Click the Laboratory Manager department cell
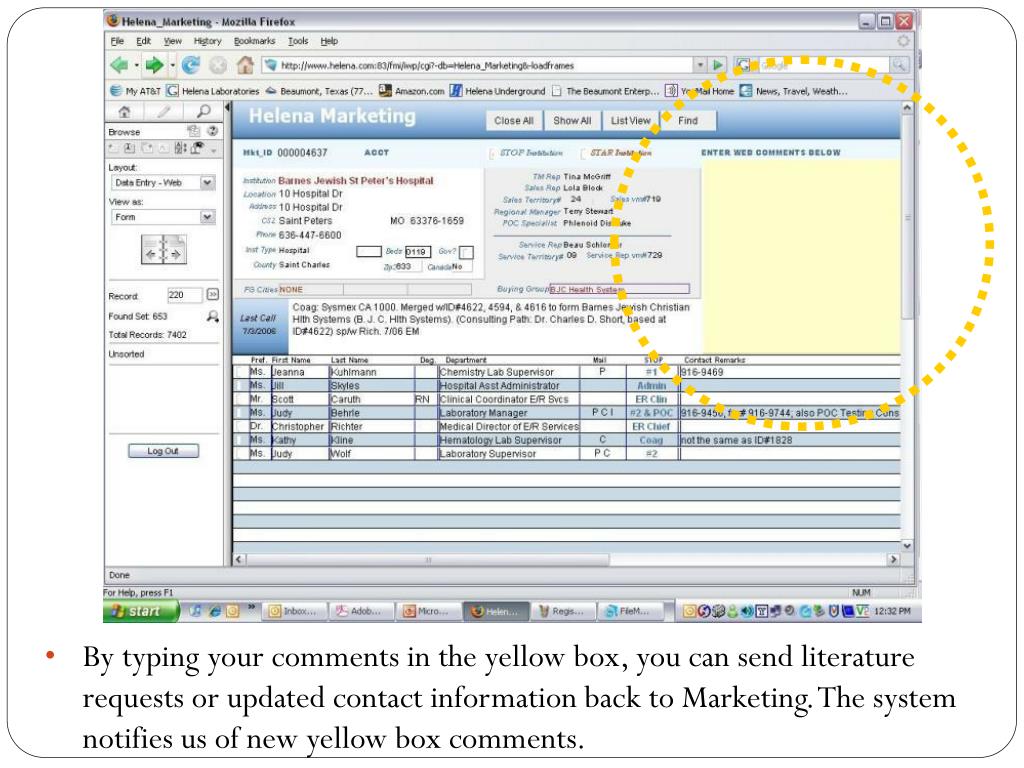The image size is (1024, 768). pyautogui.click(x=509, y=413)
